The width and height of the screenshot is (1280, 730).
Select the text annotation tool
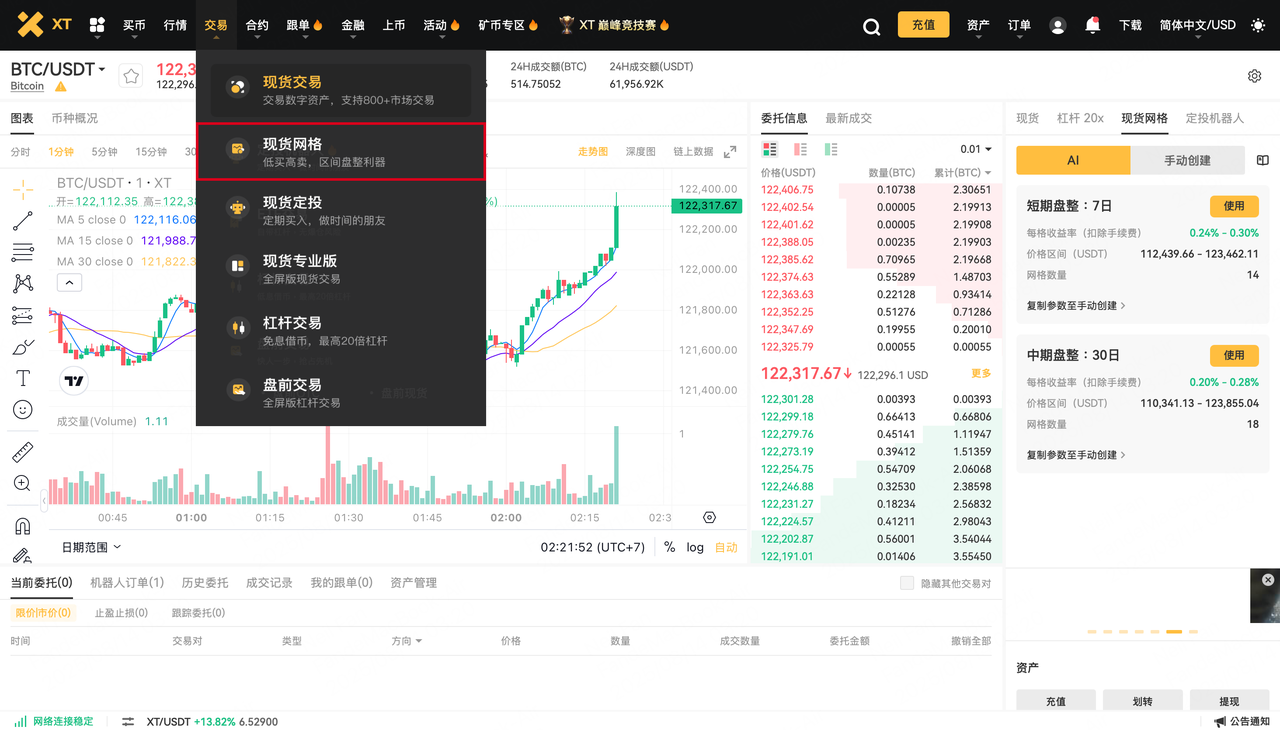click(x=22, y=378)
